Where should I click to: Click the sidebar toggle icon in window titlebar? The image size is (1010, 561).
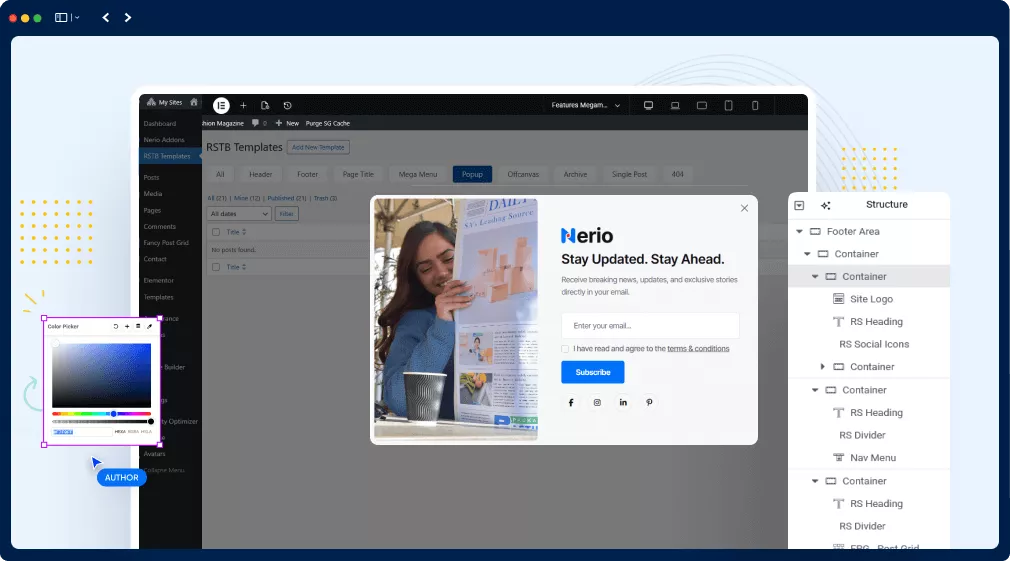pyautogui.click(x=61, y=17)
